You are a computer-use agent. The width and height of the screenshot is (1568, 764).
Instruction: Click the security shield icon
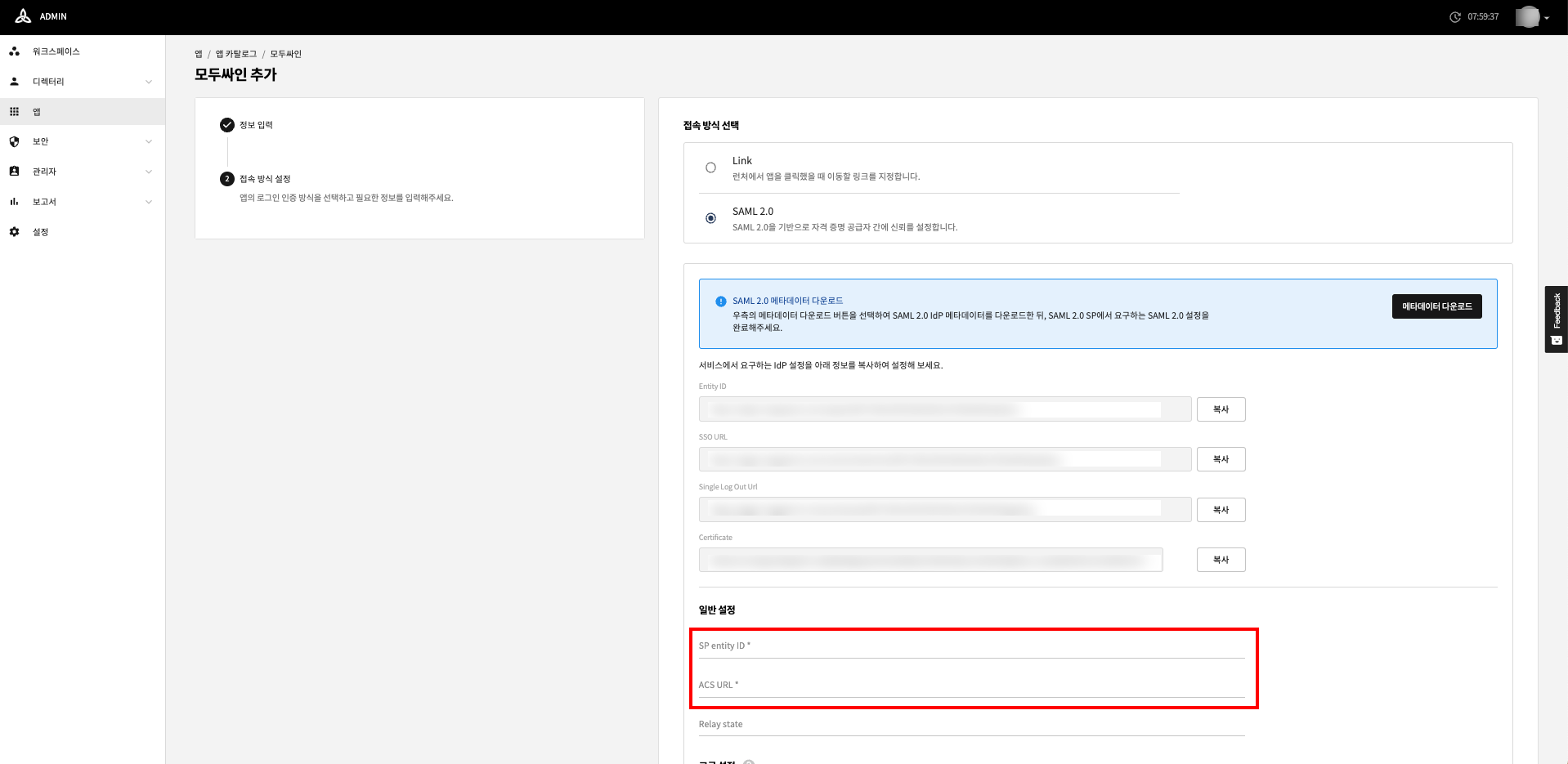coord(14,141)
